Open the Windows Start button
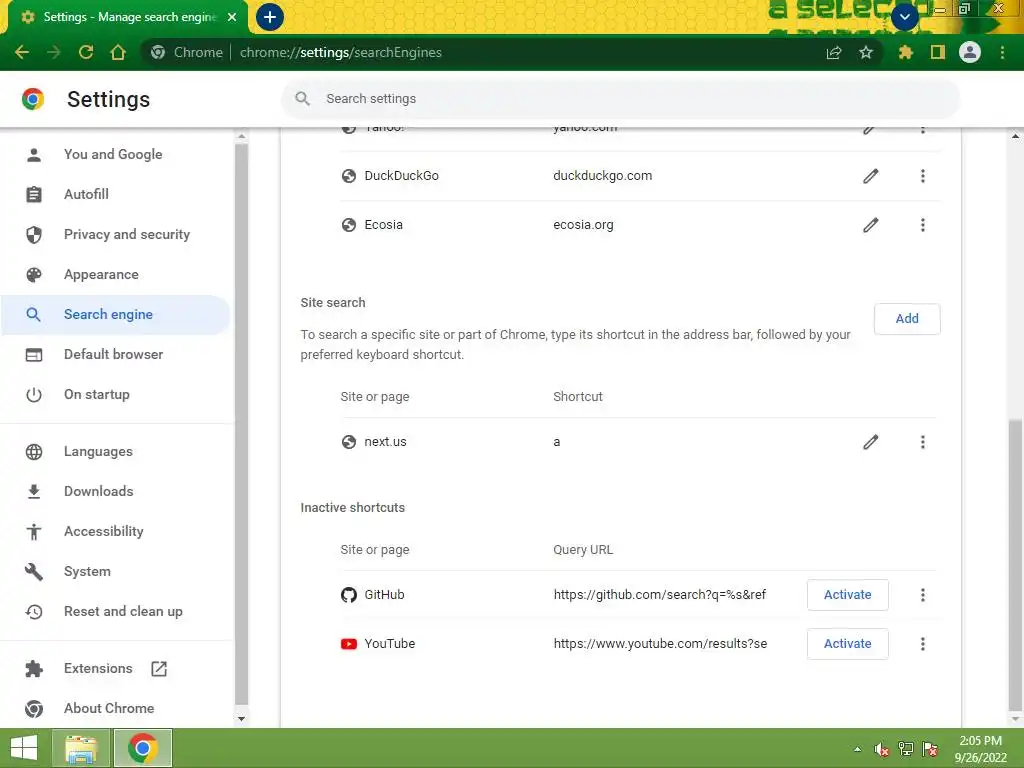 24,748
